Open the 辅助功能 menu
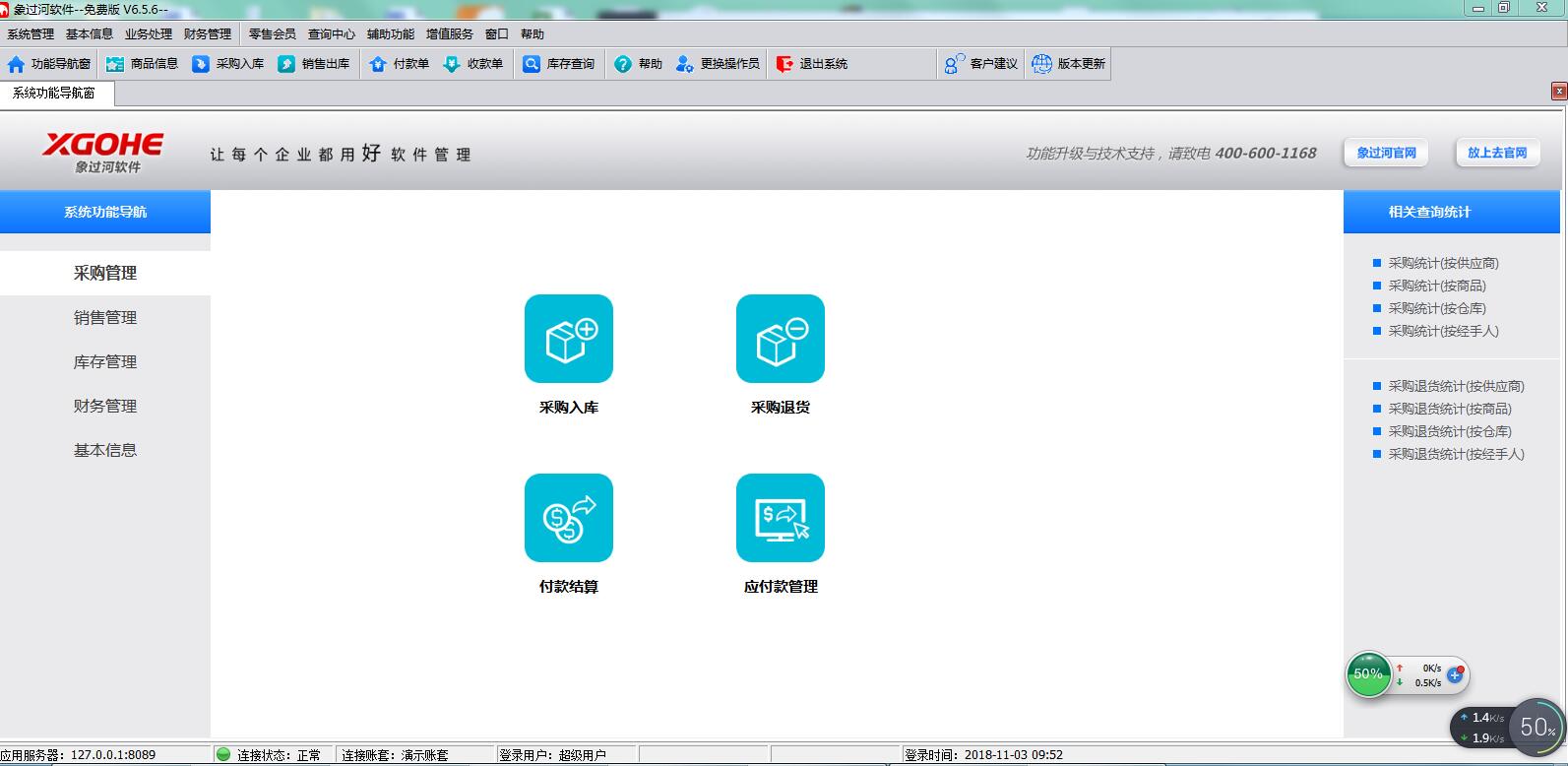The image size is (1568, 766). tap(391, 33)
